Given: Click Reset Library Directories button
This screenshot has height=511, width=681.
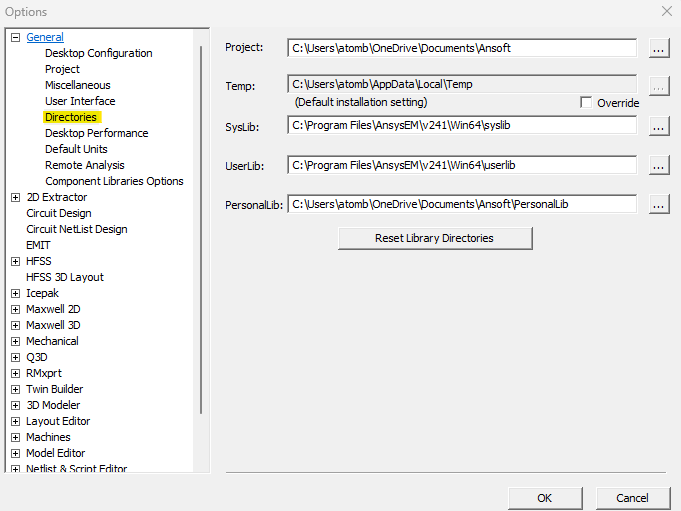Looking at the screenshot, I should tap(434, 238).
